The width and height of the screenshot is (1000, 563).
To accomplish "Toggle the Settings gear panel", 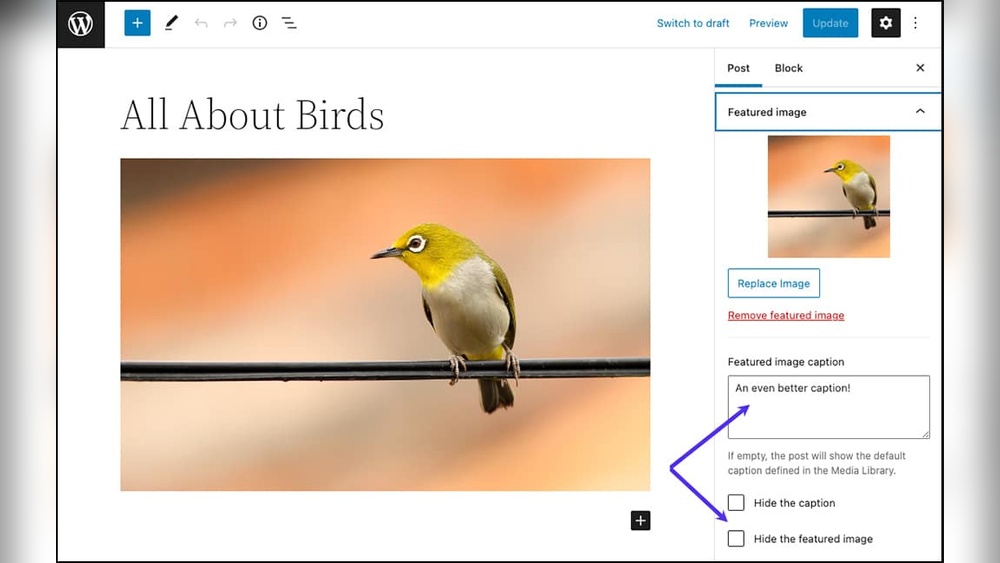I will coord(885,23).
